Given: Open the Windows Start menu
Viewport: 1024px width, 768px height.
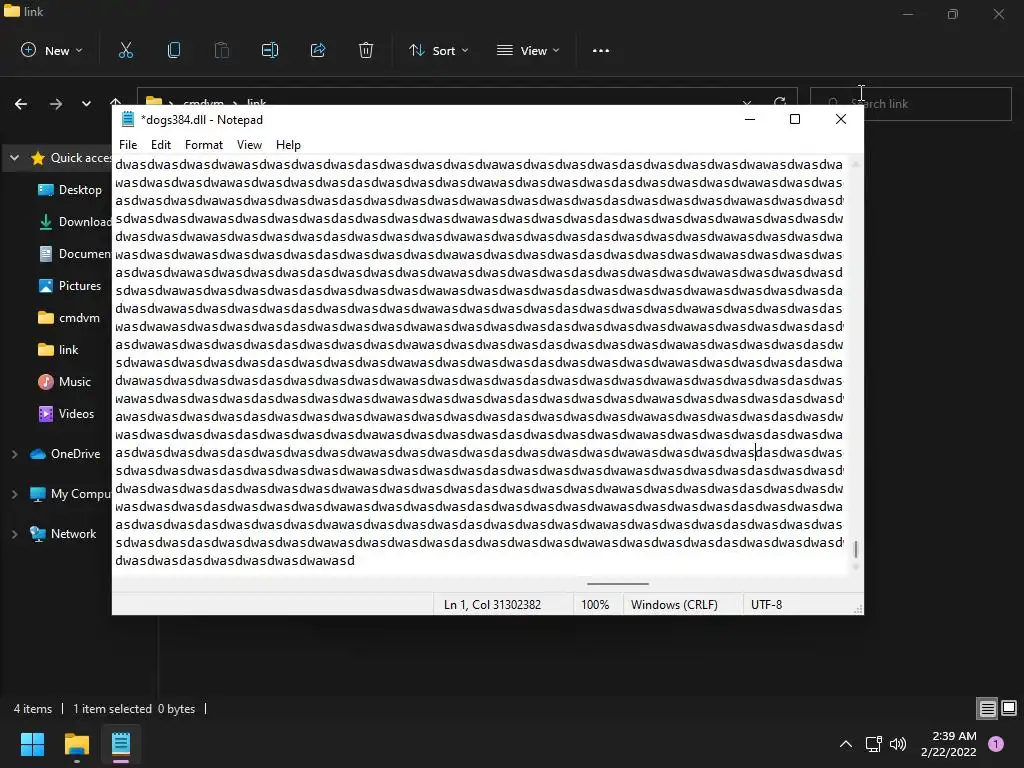Looking at the screenshot, I should 32,744.
